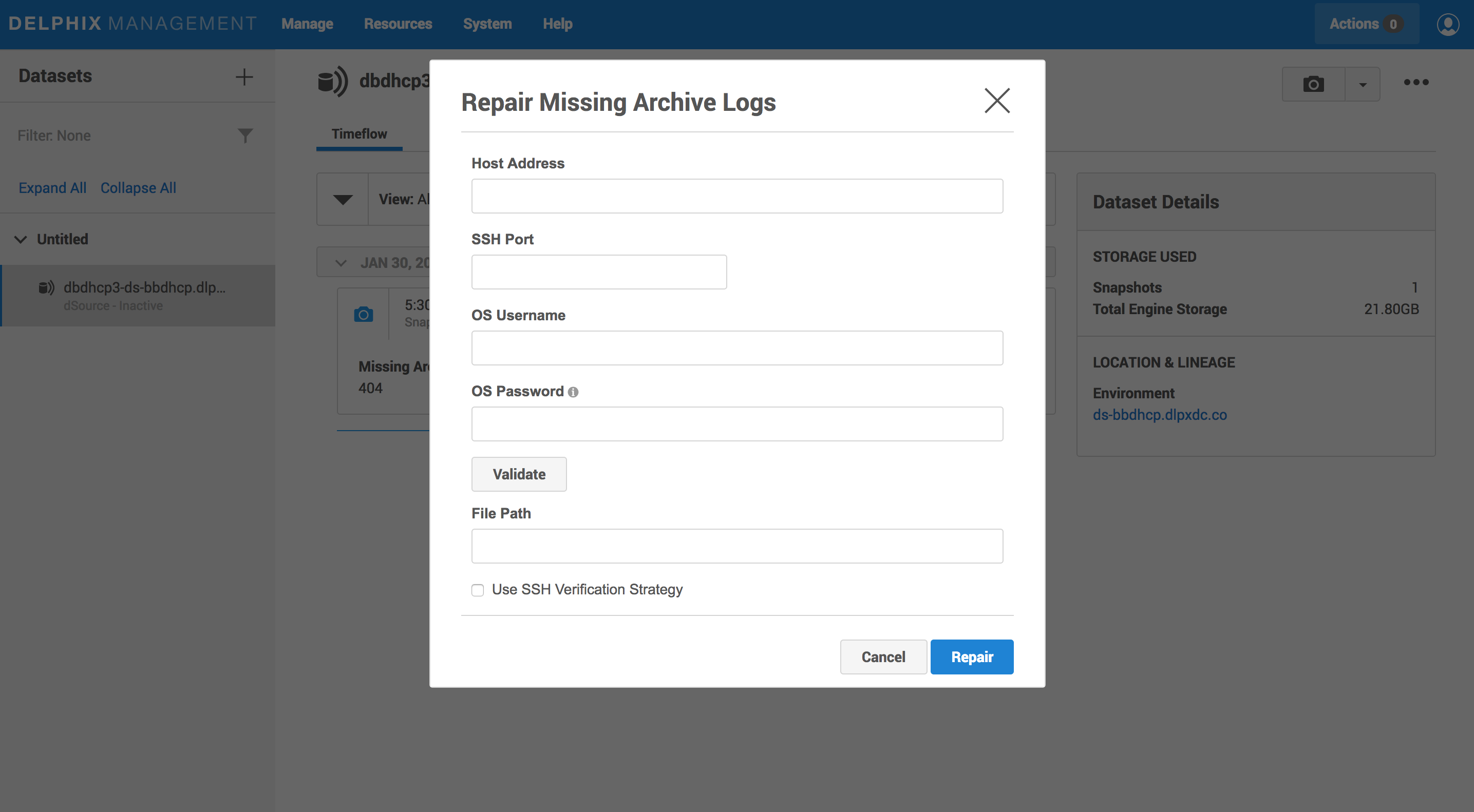This screenshot has height=812, width=1474.
Task: Open the Manage menu
Action: point(307,24)
